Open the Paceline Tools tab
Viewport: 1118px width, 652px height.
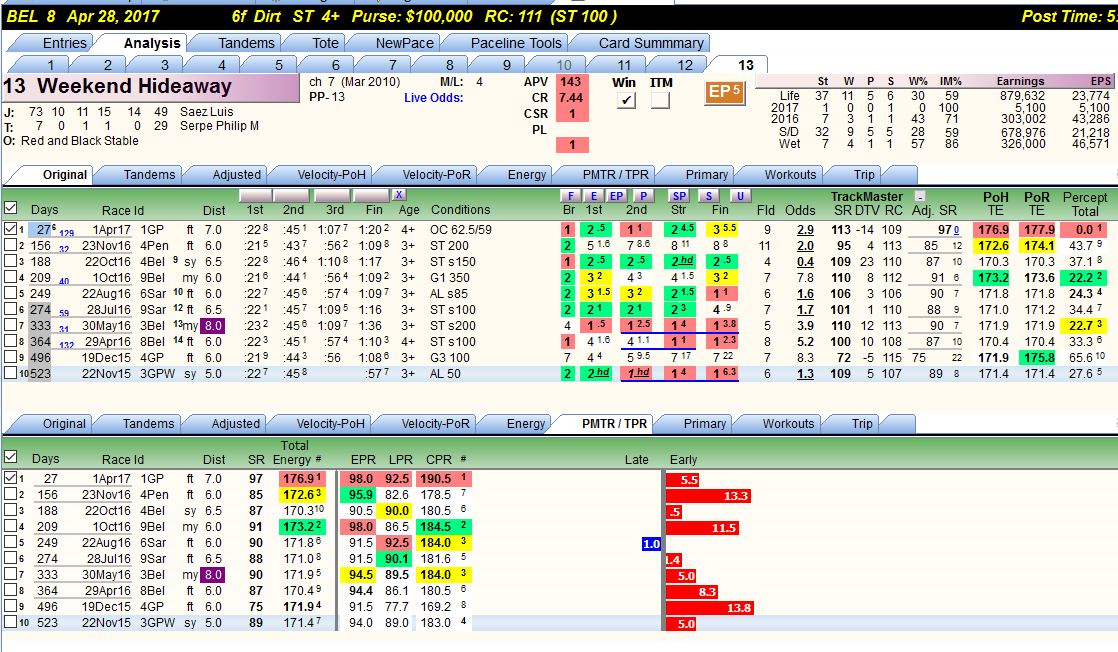[x=516, y=43]
